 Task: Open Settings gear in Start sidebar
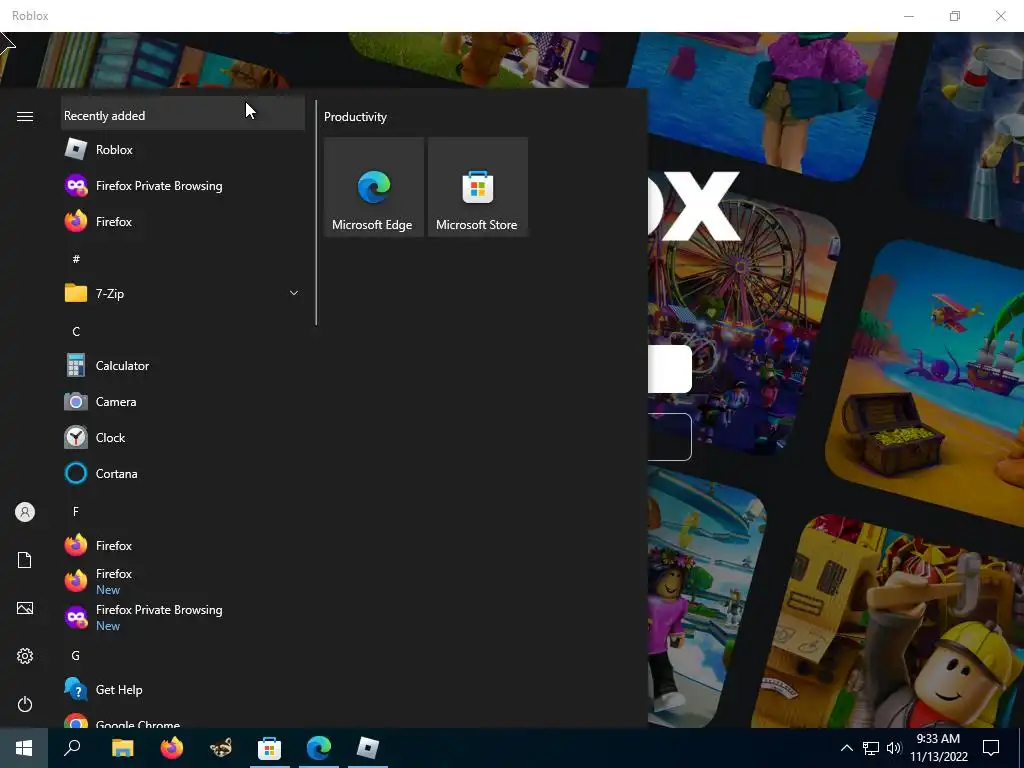tap(25, 656)
